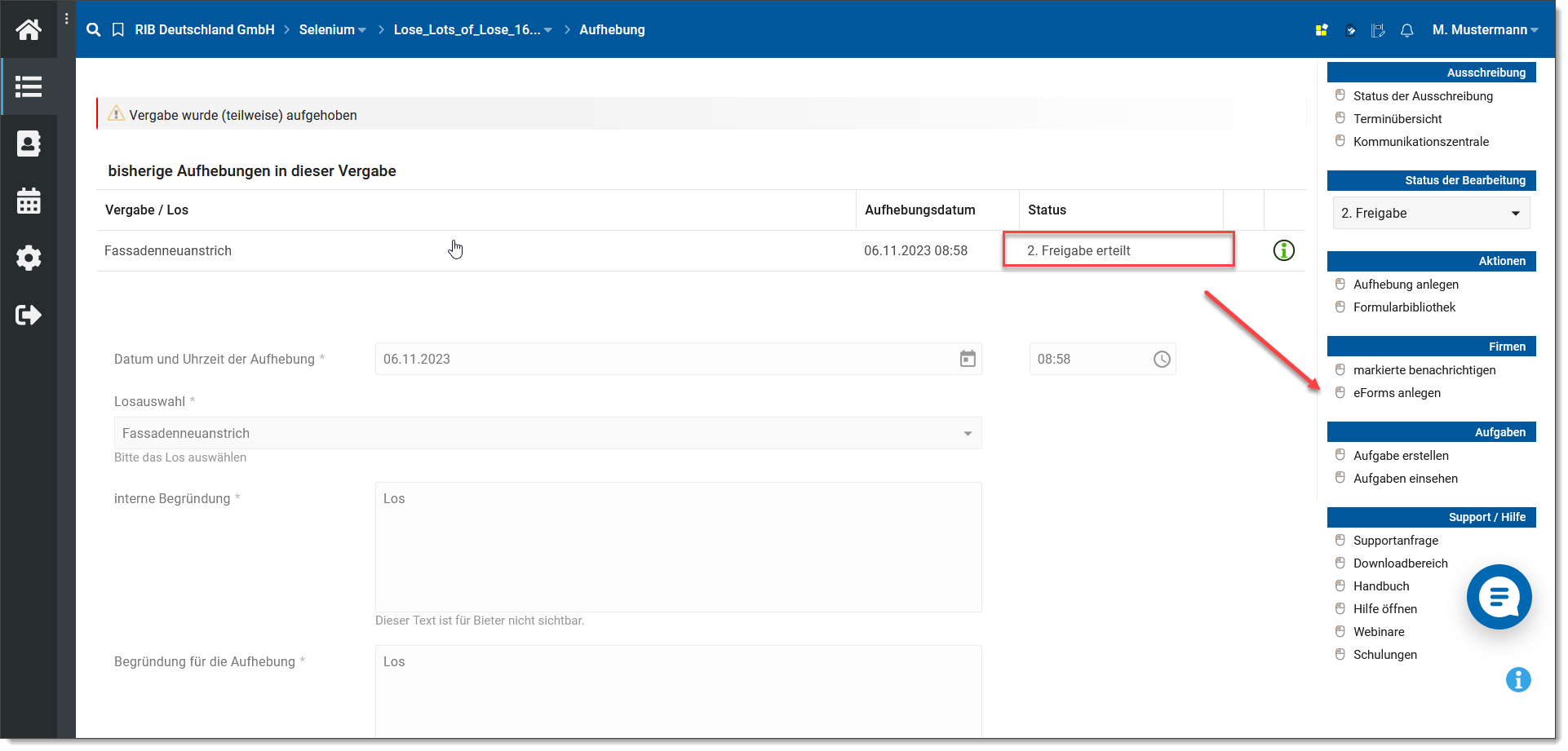The height and width of the screenshot is (751, 1568).
Task: Open the notebook with pencil icon
Action: [x=1379, y=30]
